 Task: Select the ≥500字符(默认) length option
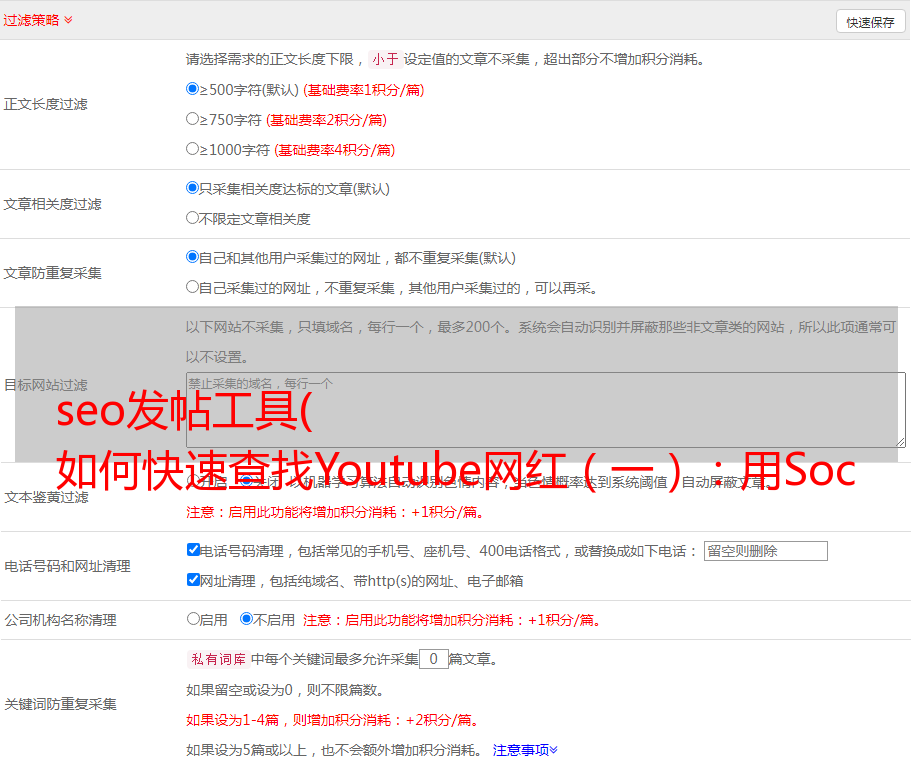click(x=193, y=89)
